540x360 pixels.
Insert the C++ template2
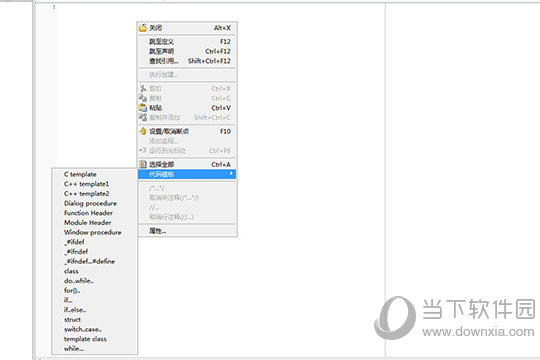click(x=95, y=194)
